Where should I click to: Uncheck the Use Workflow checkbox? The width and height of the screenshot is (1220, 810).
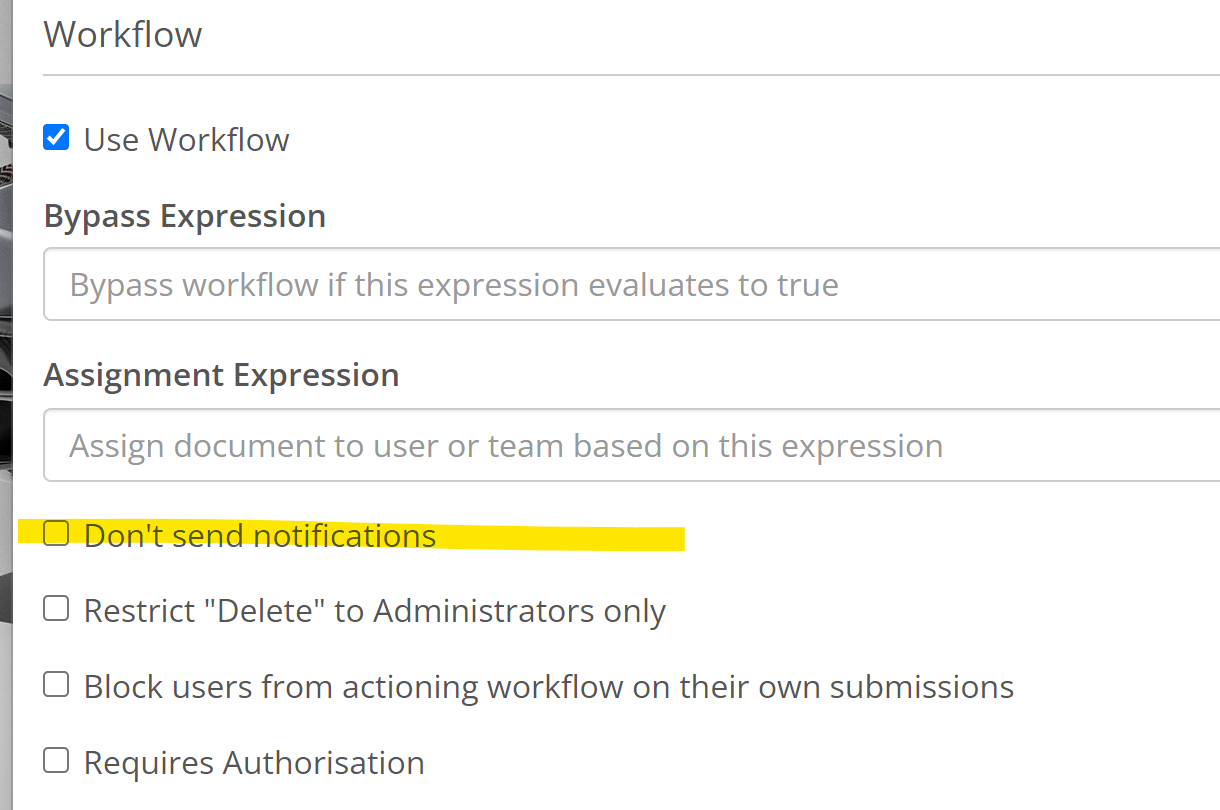56,137
